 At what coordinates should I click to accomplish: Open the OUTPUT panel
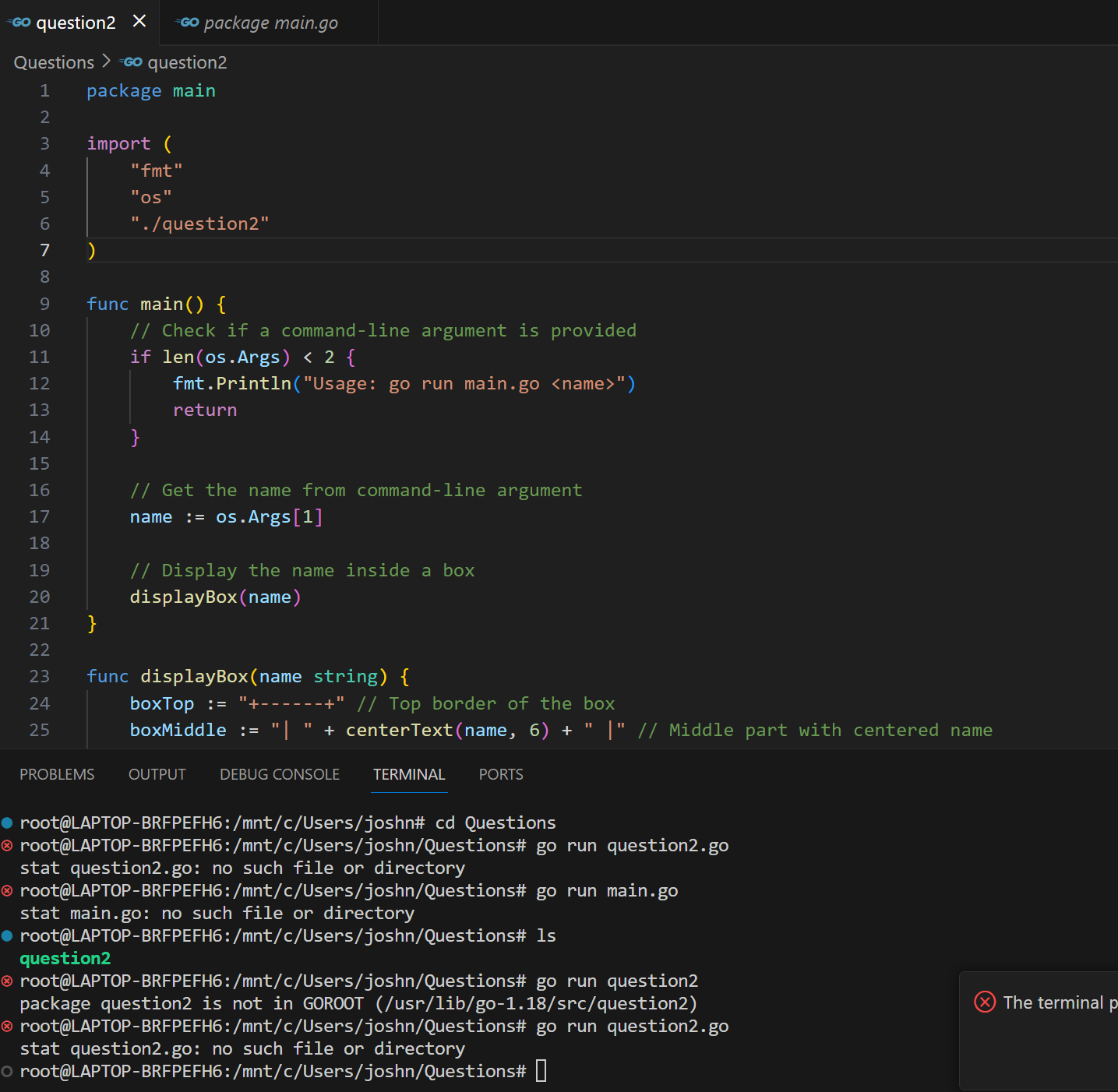coord(157,774)
